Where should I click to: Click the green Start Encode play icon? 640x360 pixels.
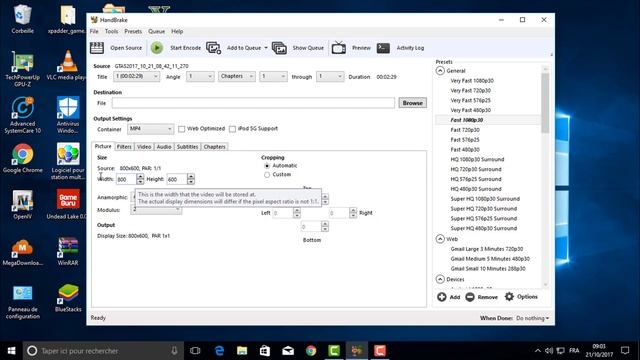(157, 48)
